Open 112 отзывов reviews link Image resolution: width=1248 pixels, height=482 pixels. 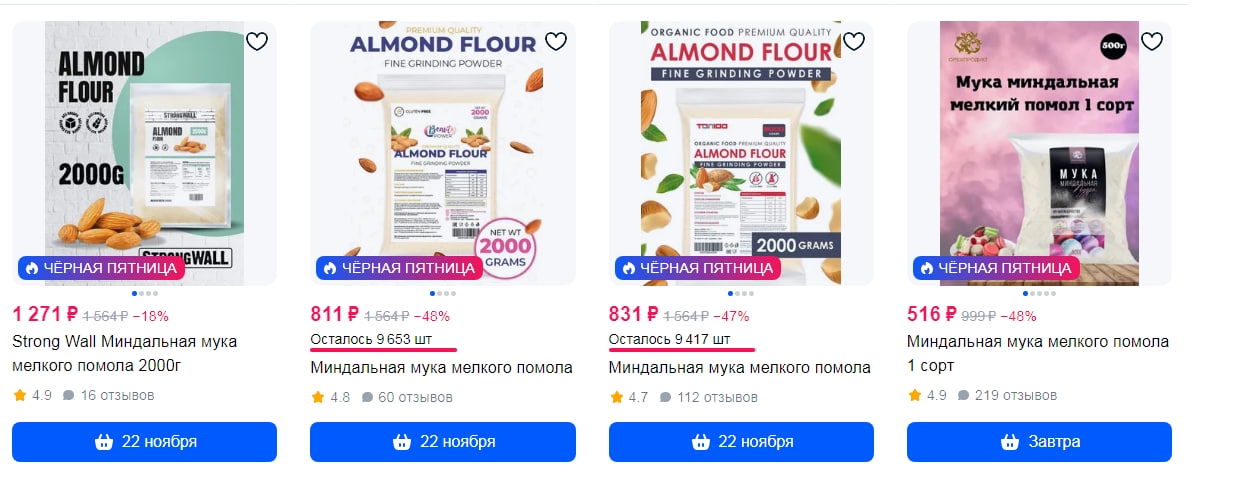(709, 397)
